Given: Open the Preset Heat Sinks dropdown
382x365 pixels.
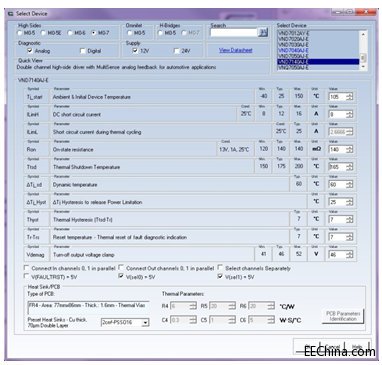Looking at the screenshot, I should pos(145,322).
